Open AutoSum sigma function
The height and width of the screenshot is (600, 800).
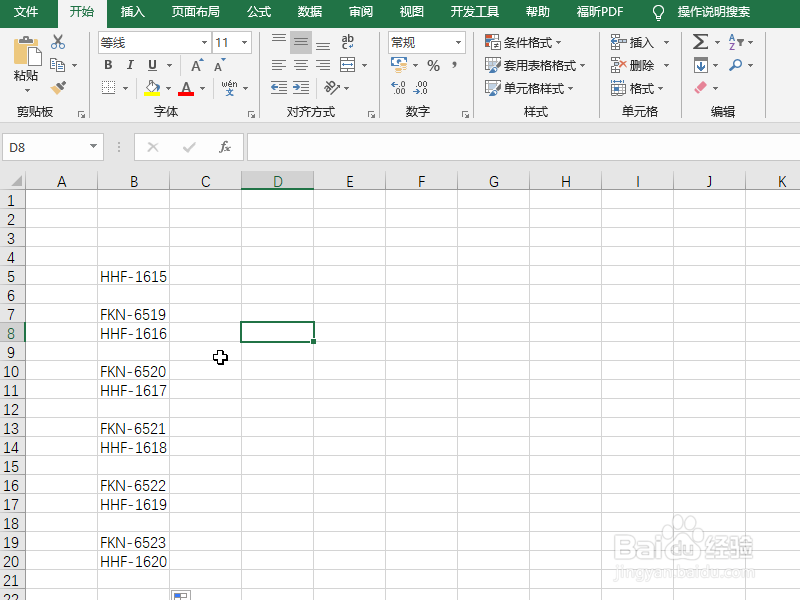click(701, 42)
